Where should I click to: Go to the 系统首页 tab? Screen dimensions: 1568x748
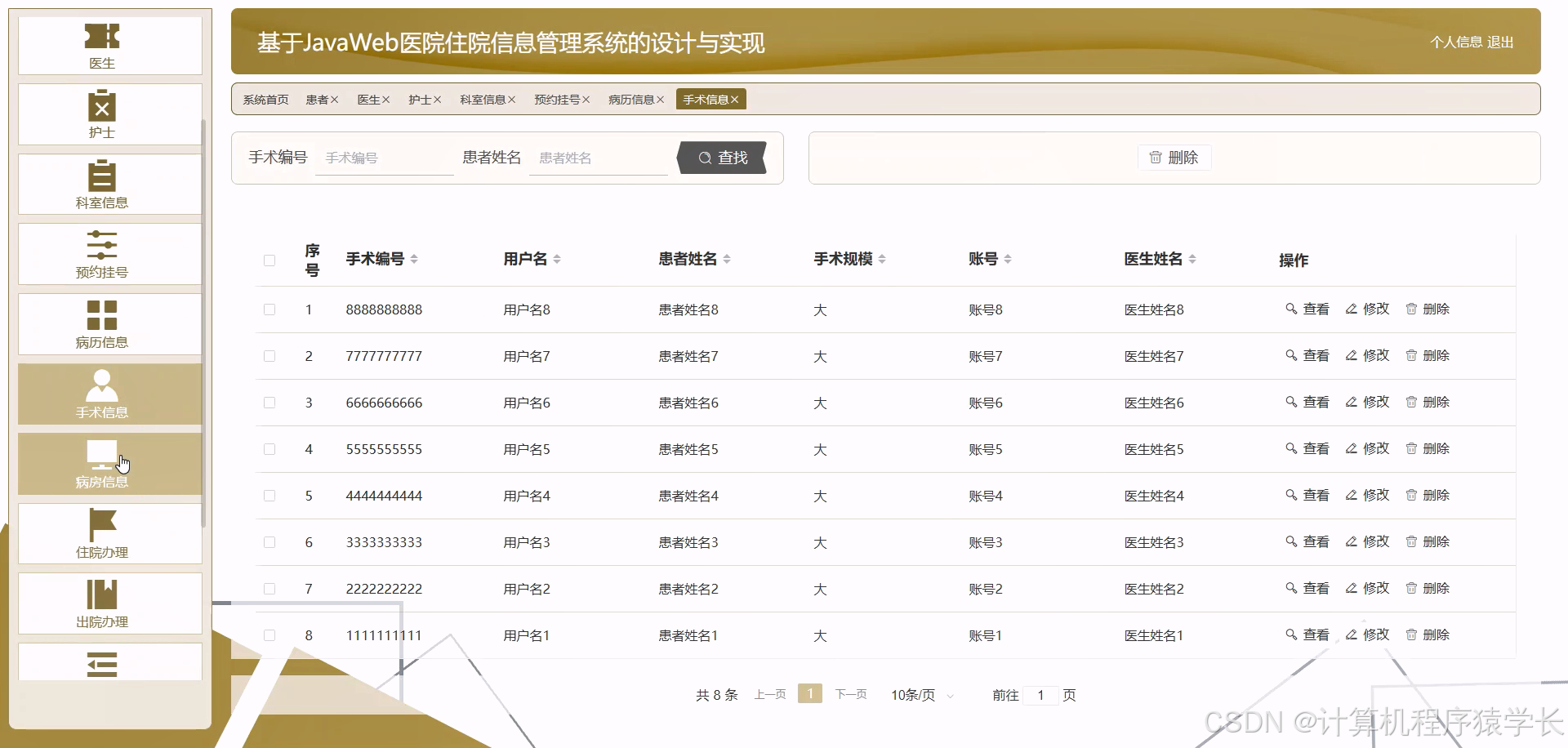point(265,99)
